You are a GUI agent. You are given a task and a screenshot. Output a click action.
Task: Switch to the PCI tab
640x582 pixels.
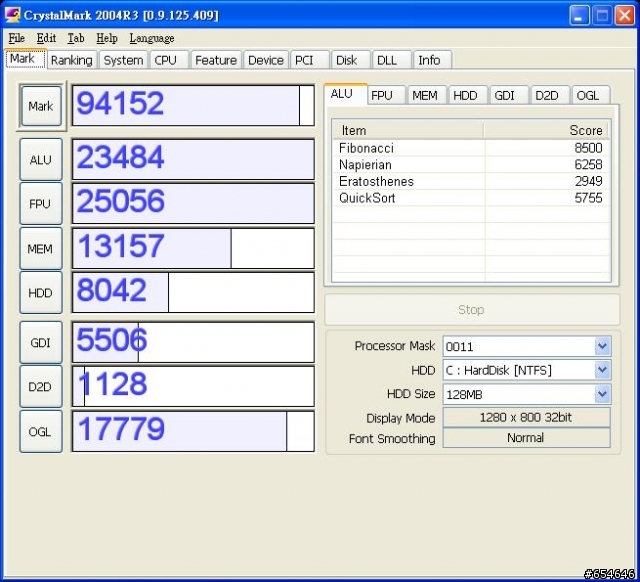pyautogui.click(x=309, y=60)
